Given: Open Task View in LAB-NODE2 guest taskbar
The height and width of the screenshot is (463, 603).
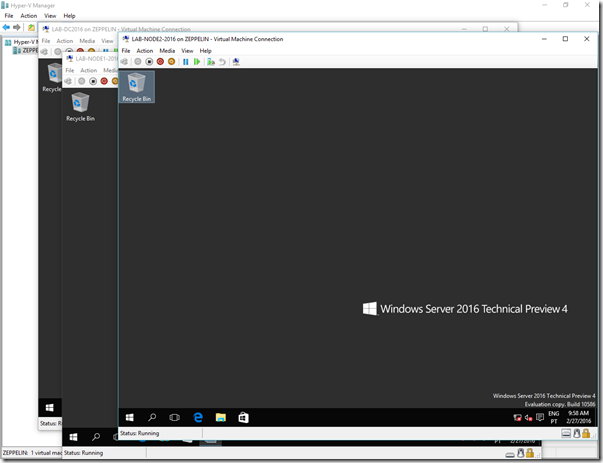Looking at the screenshot, I should pyautogui.click(x=175, y=417).
